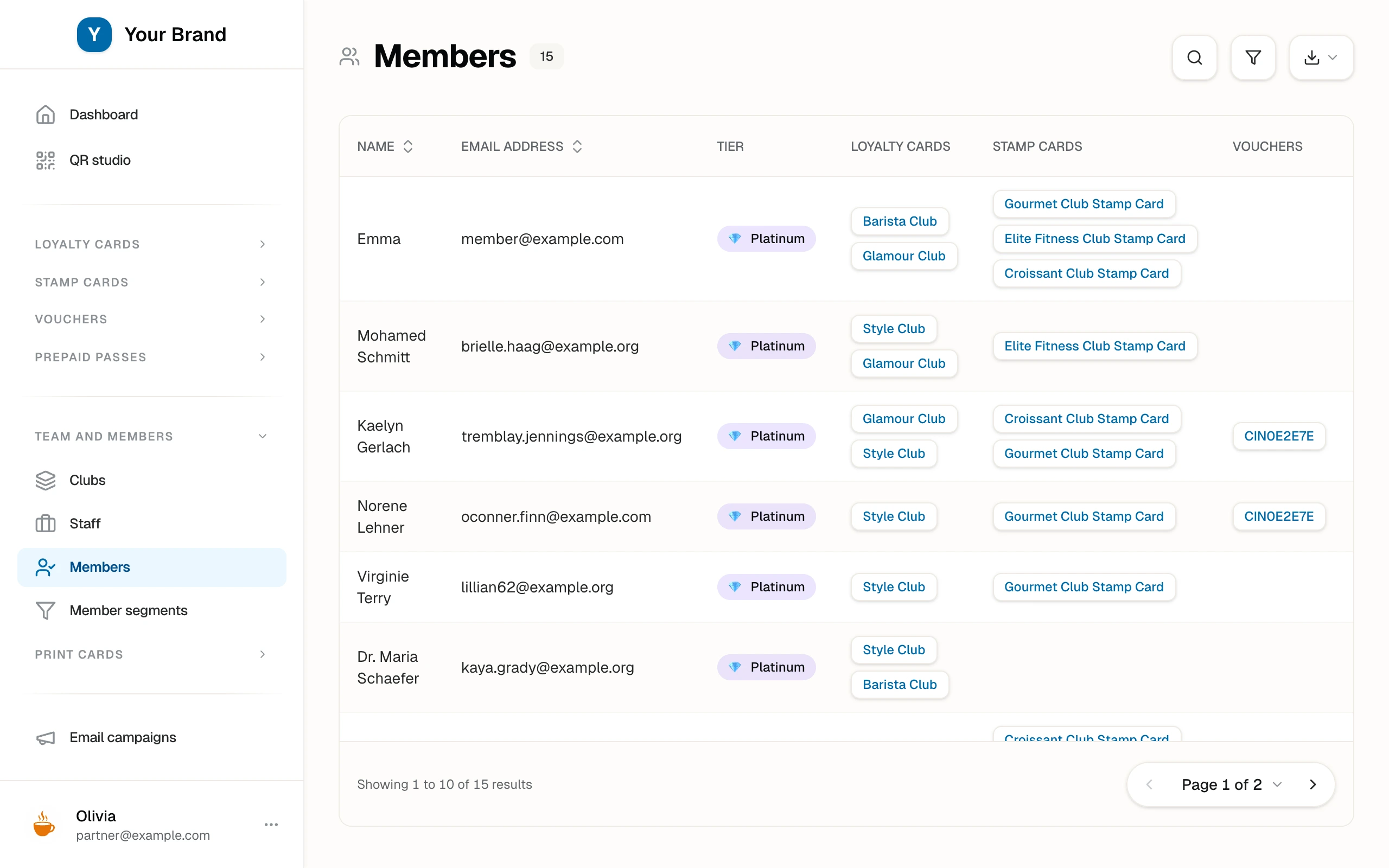Open the three-dot menu beside Olivia

tap(271, 825)
